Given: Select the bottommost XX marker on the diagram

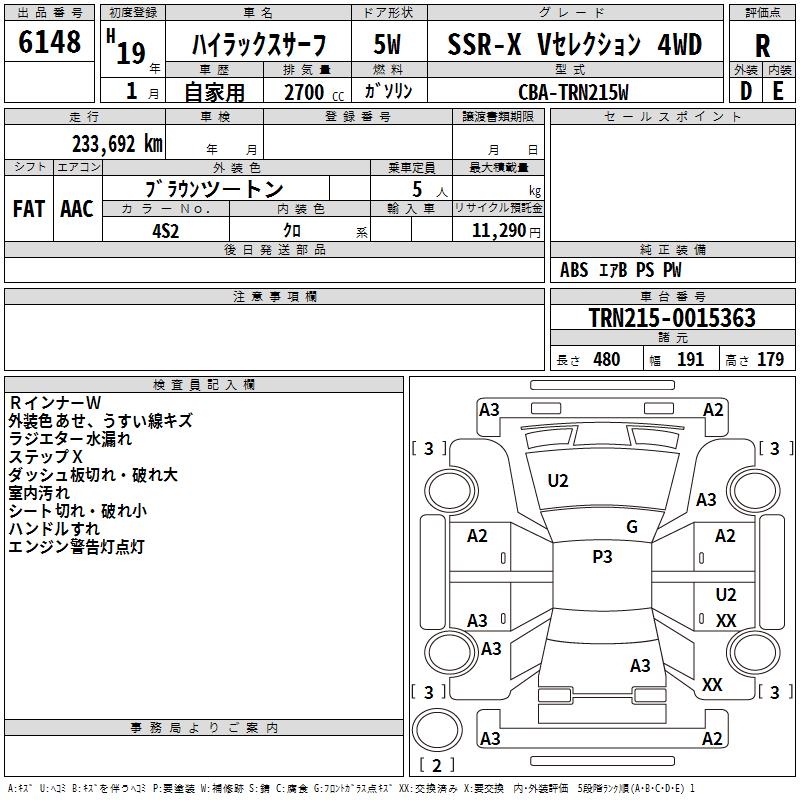Looking at the screenshot, I should coord(712,685).
